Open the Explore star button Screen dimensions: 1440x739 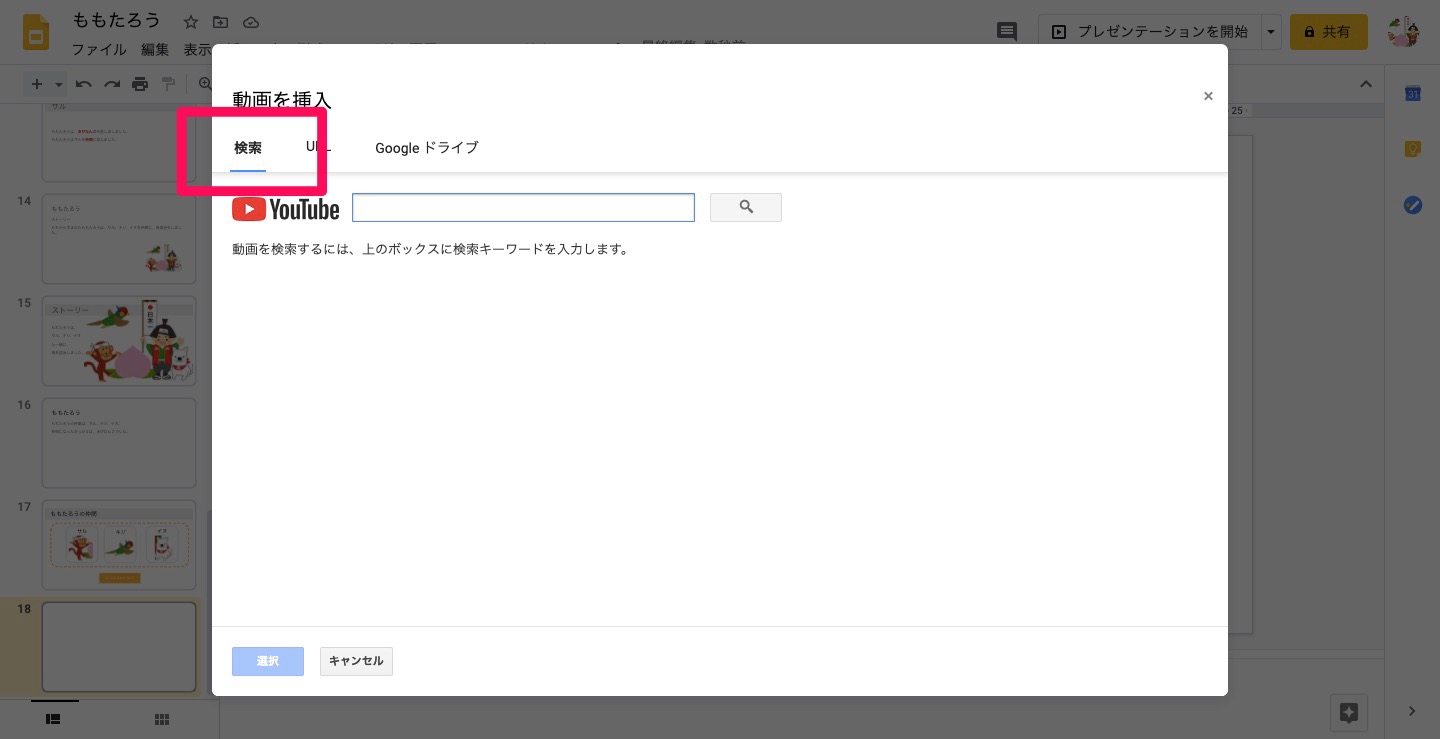(x=1348, y=712)
